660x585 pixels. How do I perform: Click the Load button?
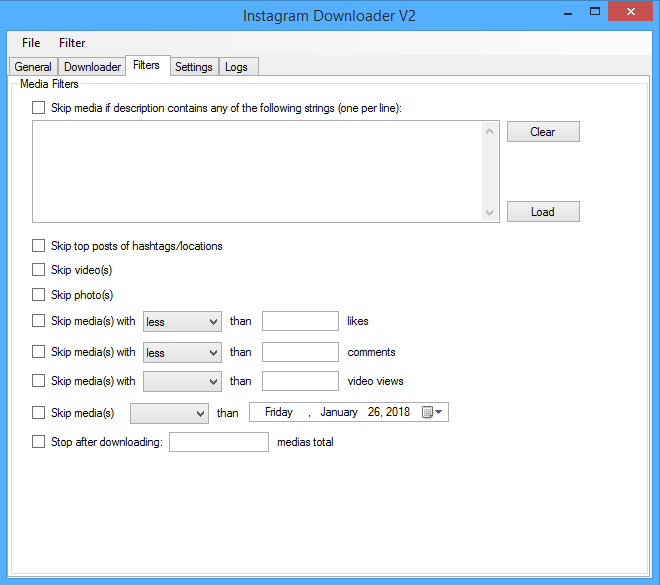[543, 212]
